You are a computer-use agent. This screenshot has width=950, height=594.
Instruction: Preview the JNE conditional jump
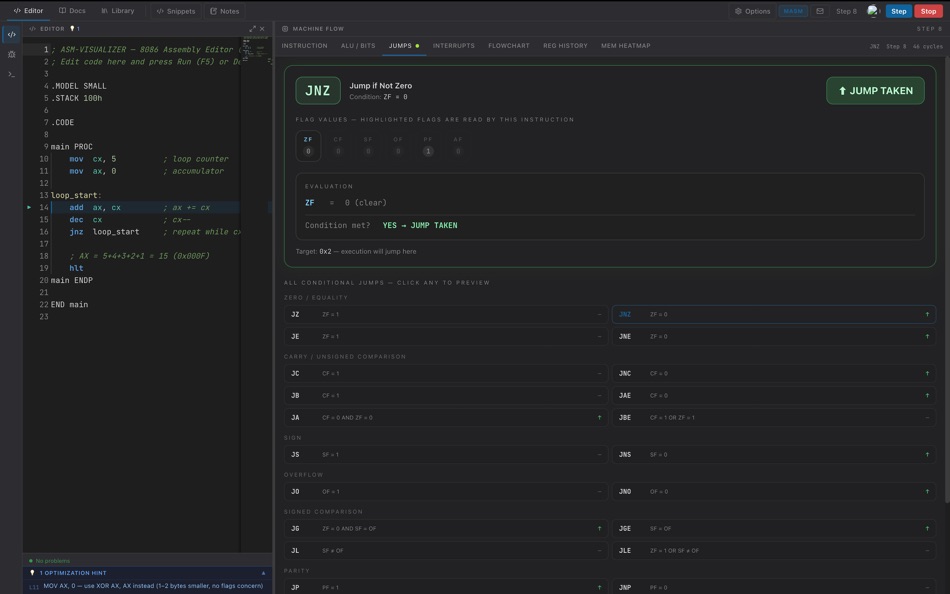coord(774,336)
